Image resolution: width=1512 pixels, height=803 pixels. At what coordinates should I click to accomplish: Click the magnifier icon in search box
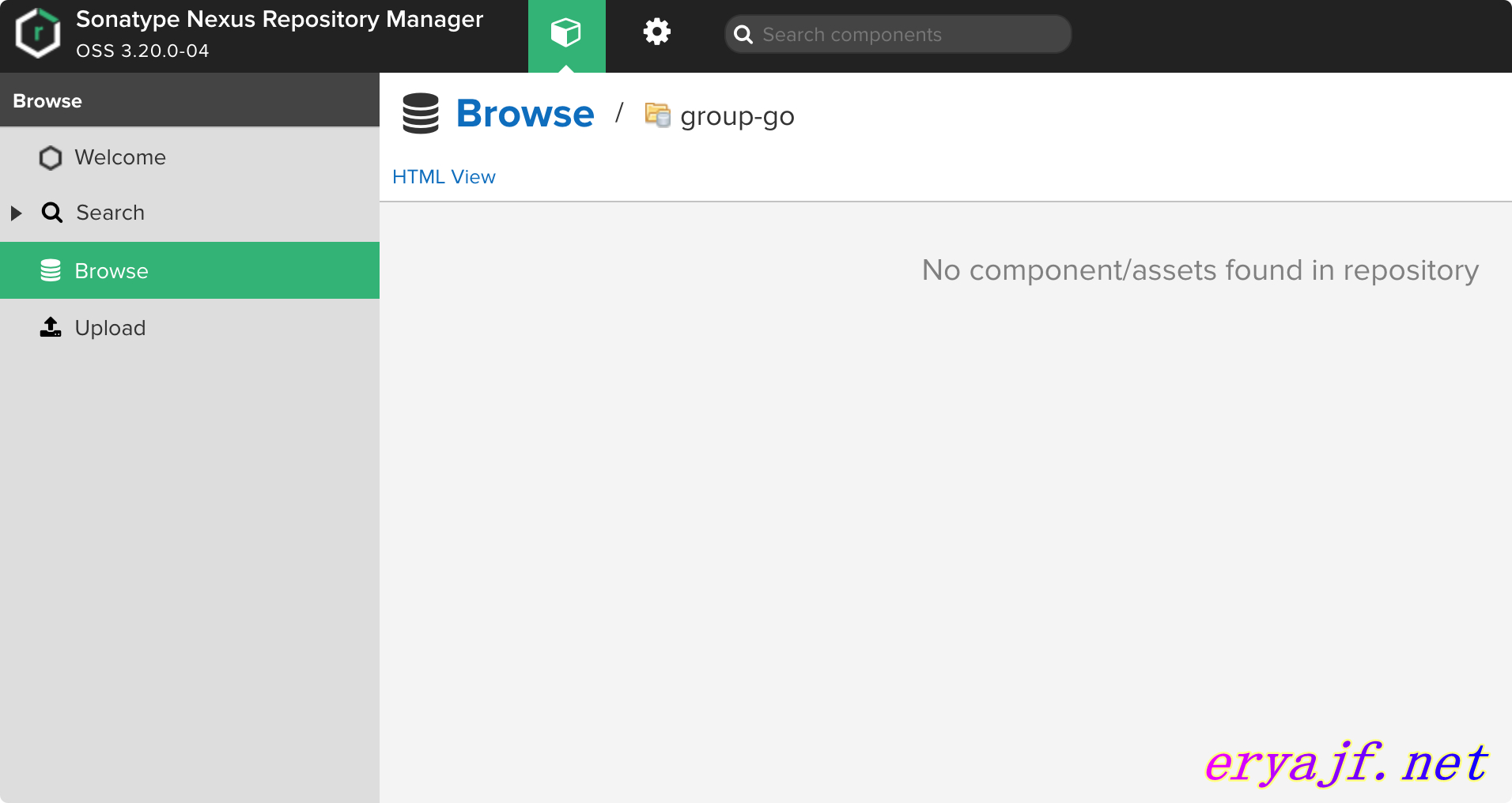pyautogui.click(x=743, y=35)
